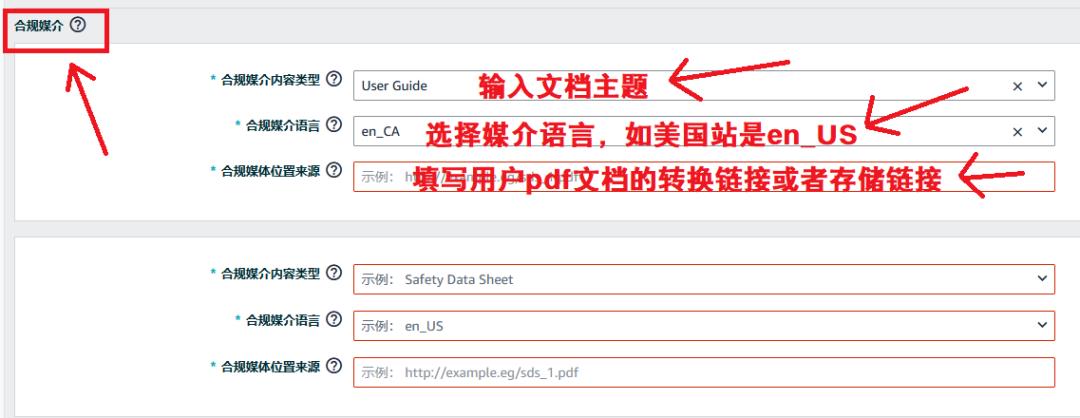Click the 合规媒介内容类型 label beside Safety Data Sheet
This screenshot has height=418, width=1080.
click(x=271, y=274)
